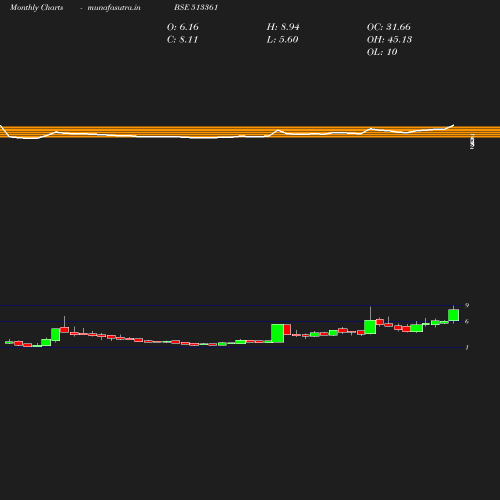Click the 'OC: 31.66' value
Image resolution: width=500 pixels, height=500 pixels.
pos(389,27)
